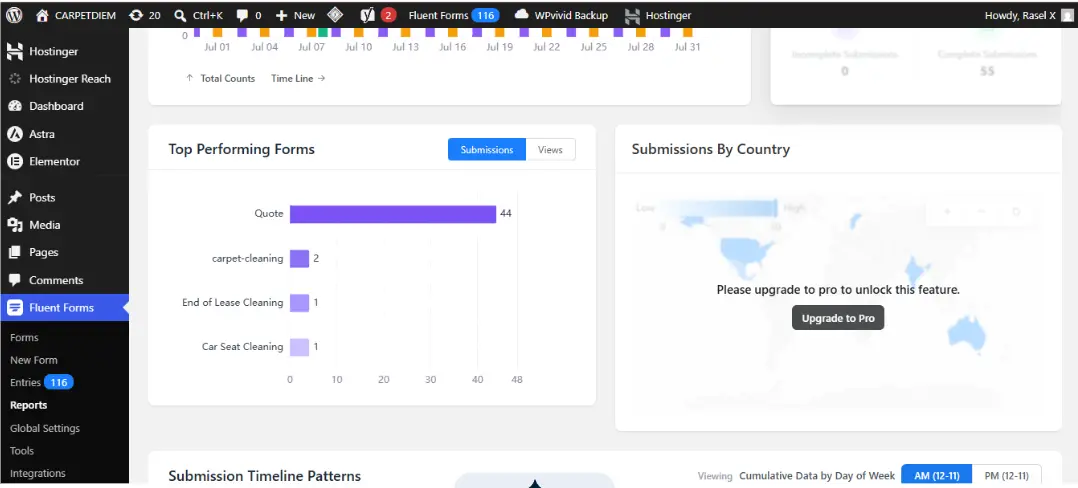Image resolution: width=1078 pixels, height=488 pixels.
Task: Open the CARPETDIEM site home icon
Action: pyautogui.click(x=43, y=15)
